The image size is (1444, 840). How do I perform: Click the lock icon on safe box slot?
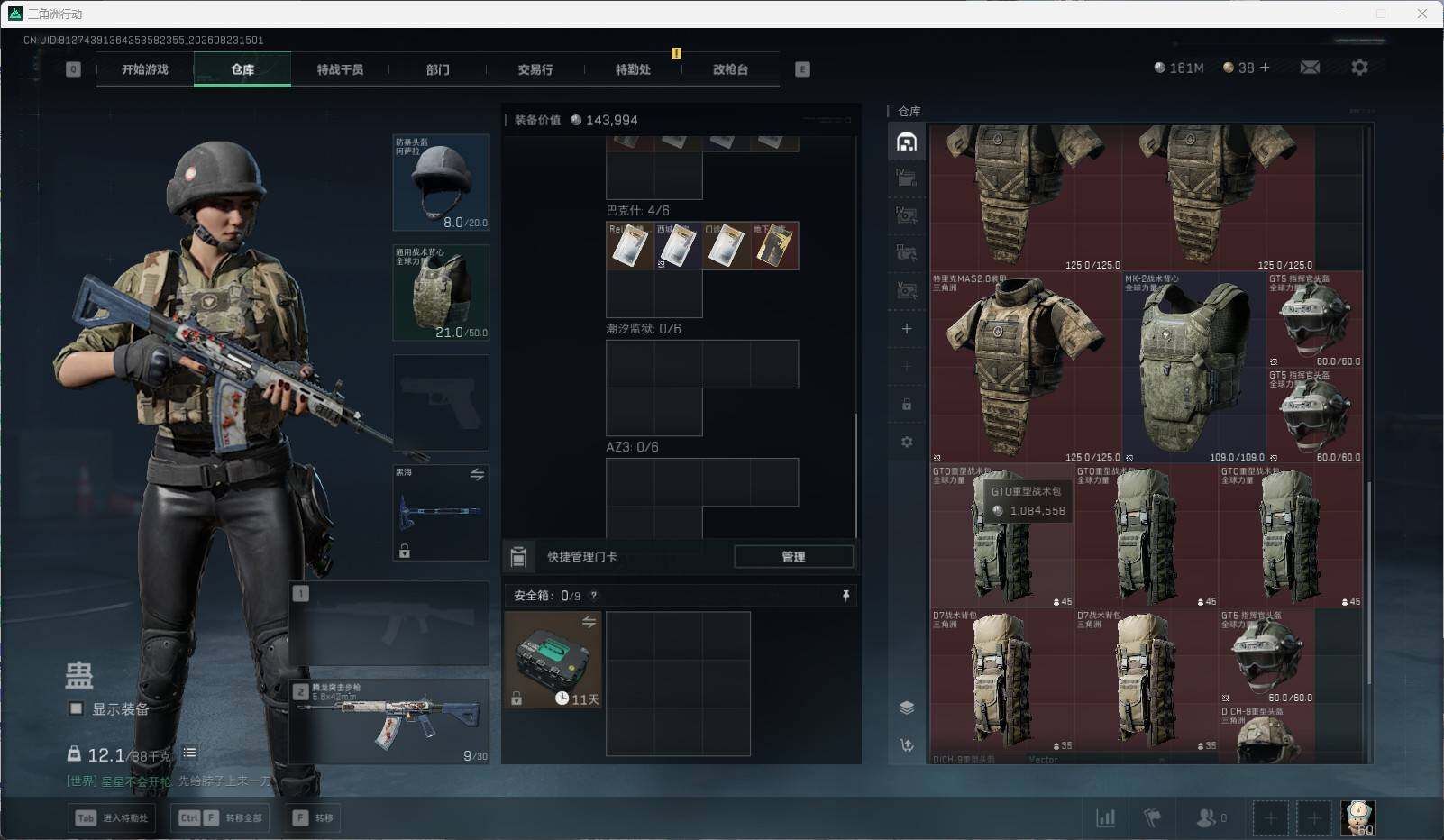tap(516, 698)
